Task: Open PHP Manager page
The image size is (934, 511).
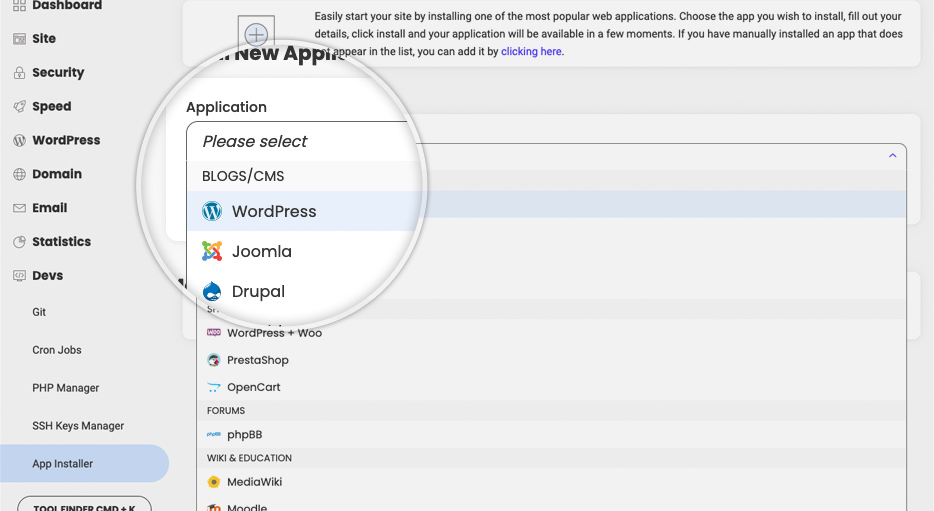Action: 66,388
